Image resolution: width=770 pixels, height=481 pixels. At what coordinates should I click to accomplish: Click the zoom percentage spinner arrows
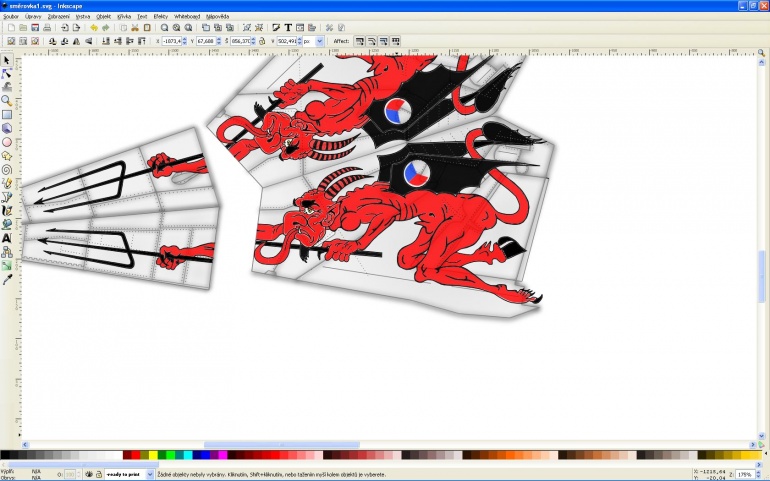758,475
